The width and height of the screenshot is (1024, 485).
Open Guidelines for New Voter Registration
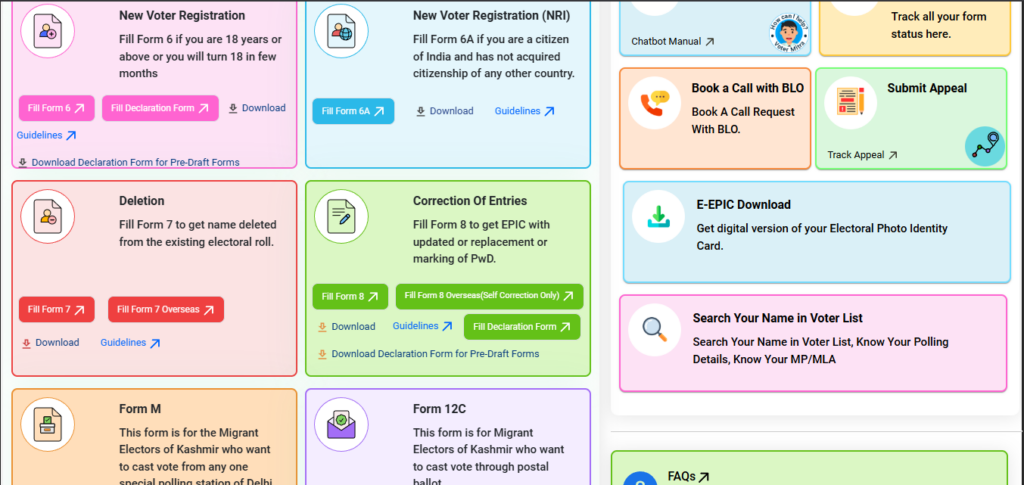tap(47, 135)
